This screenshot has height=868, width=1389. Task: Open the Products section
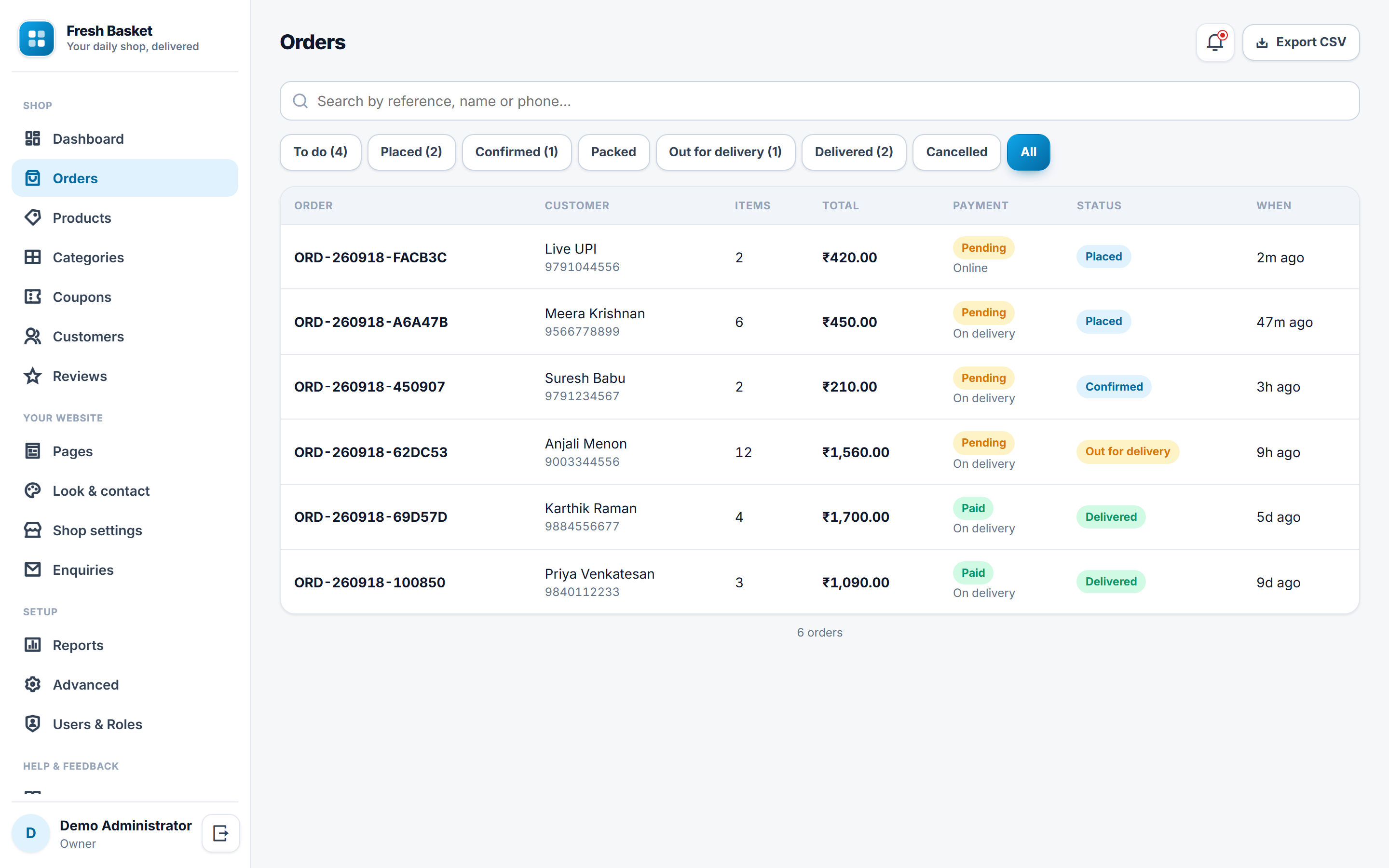pyautogui.click(x=124, y=218)
